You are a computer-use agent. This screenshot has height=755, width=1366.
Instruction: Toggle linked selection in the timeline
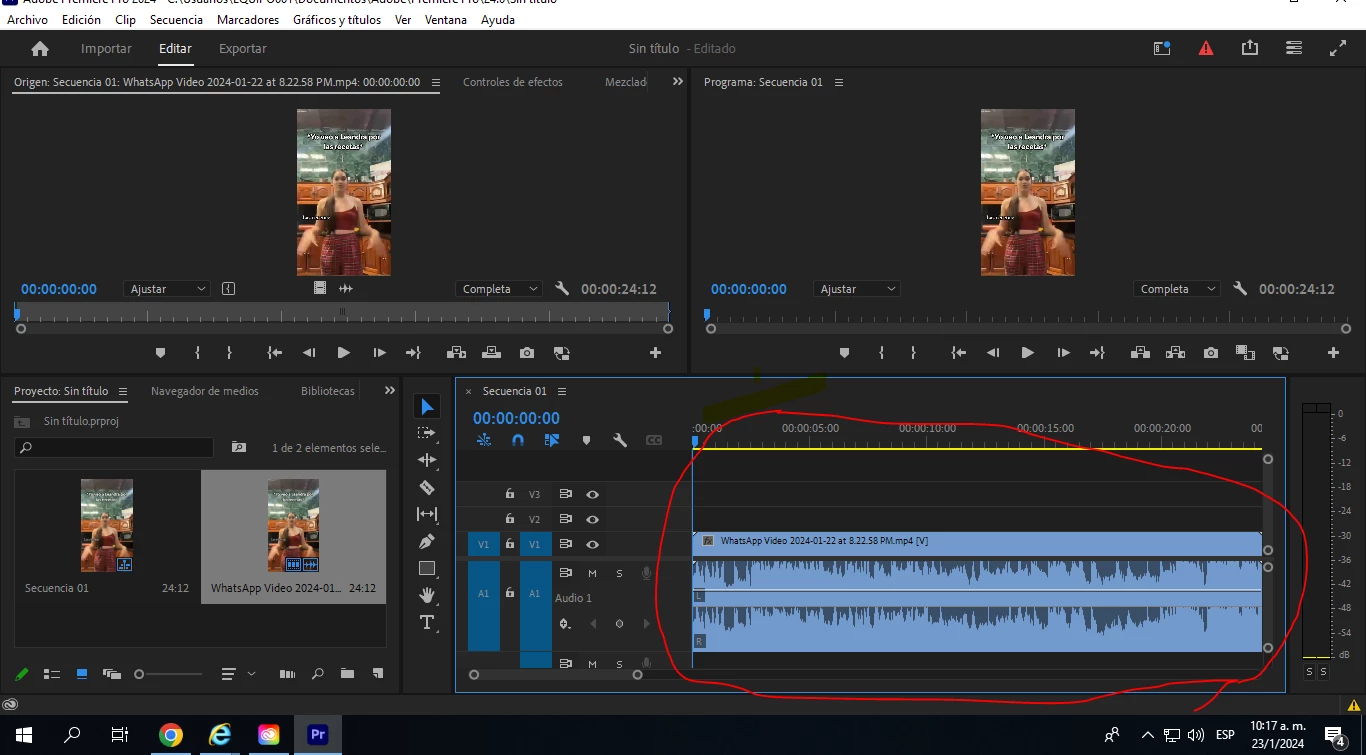pos(552,440)
